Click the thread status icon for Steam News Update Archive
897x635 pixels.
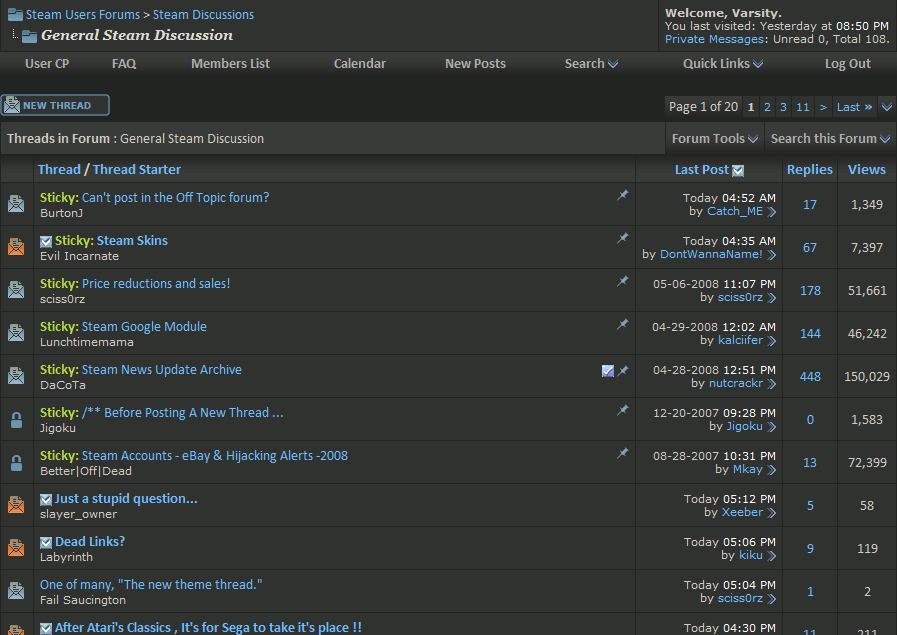coord(16,375)
